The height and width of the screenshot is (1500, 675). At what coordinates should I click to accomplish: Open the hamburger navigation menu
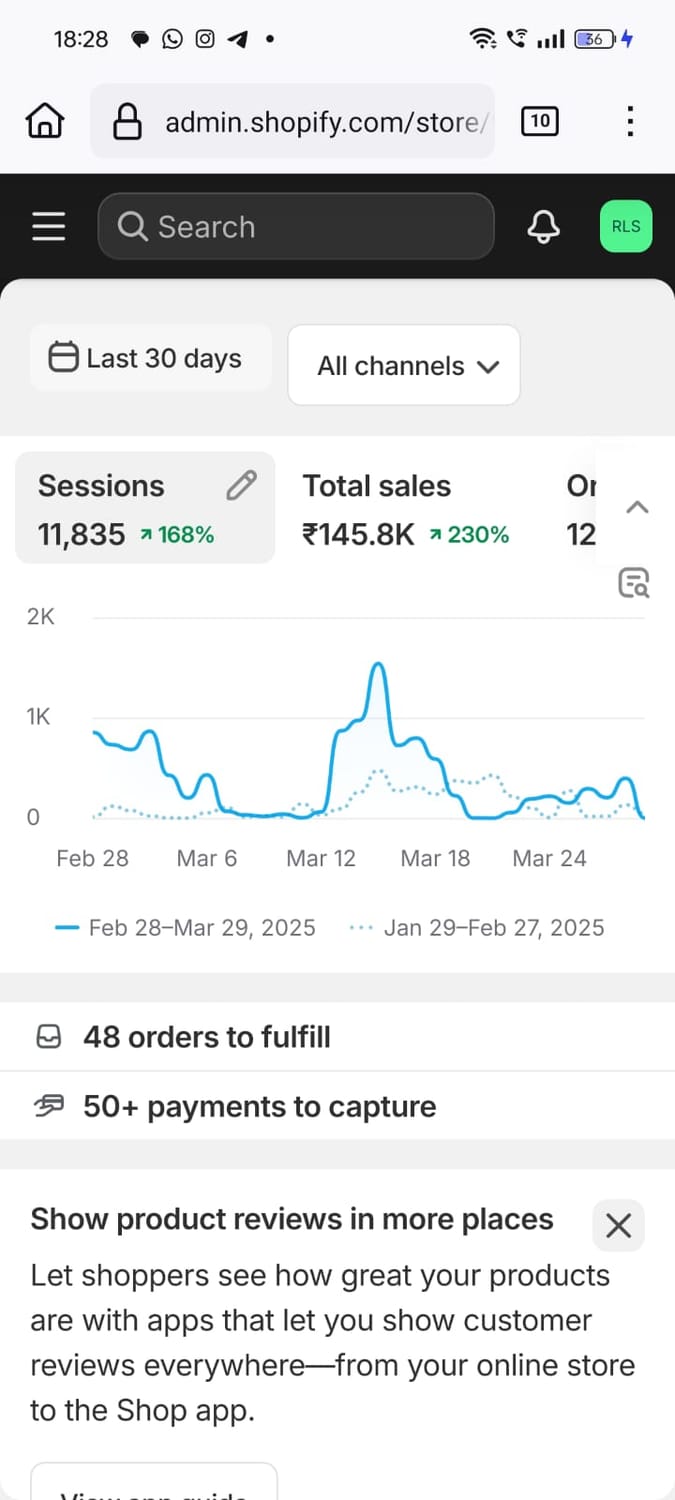pos(48,226)
